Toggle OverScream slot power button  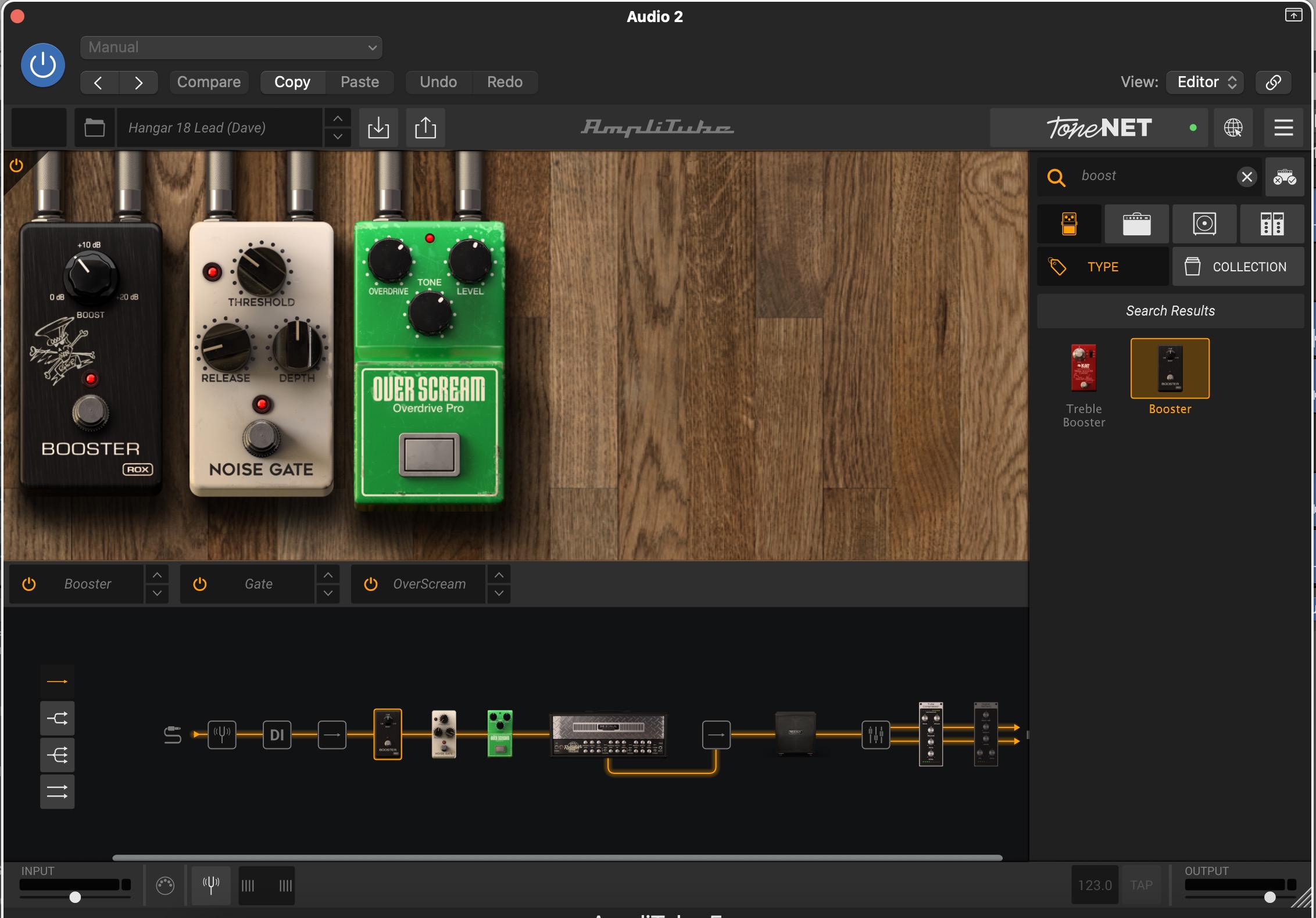tap(371, 584)
